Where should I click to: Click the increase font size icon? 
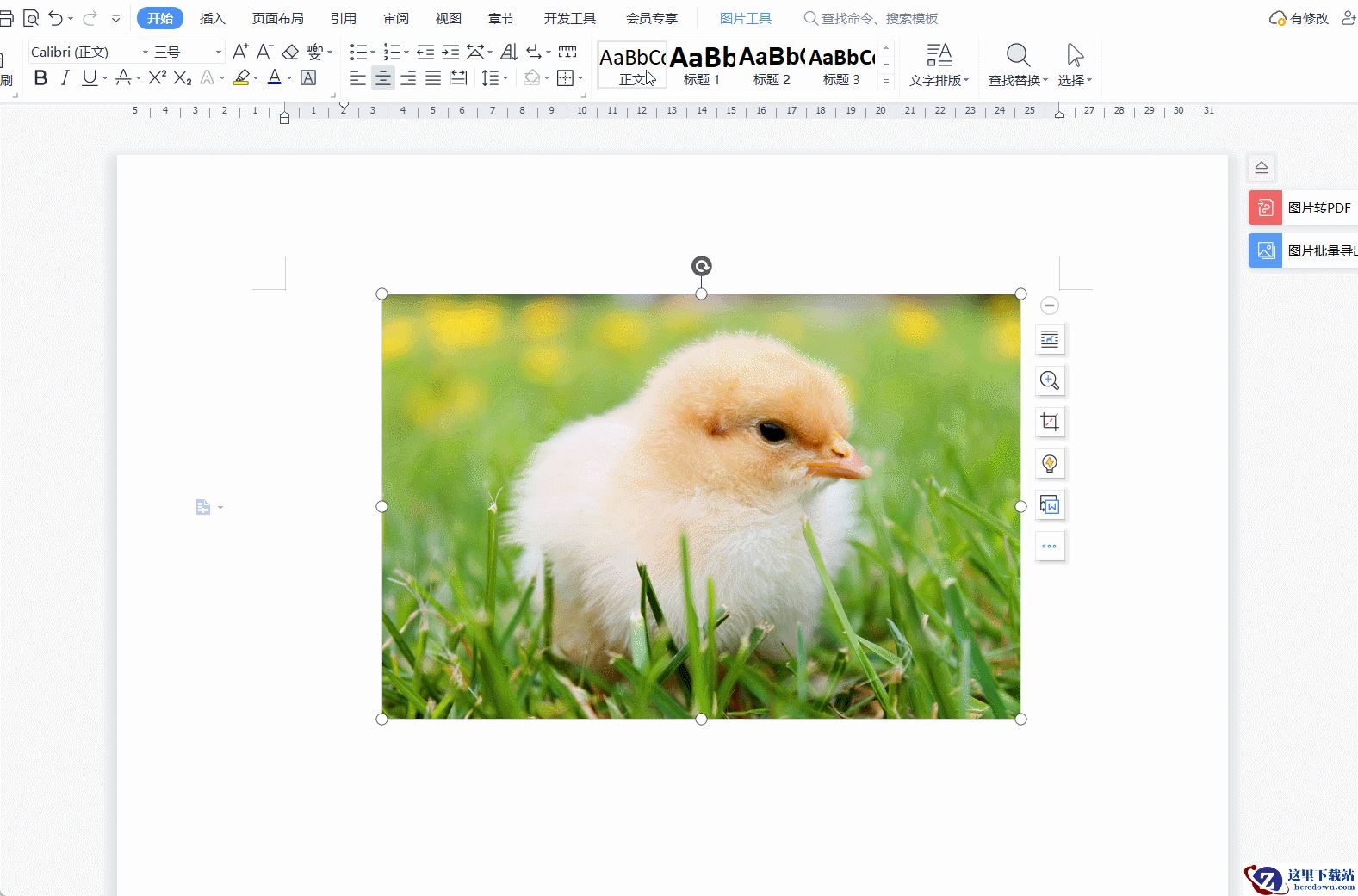click(240, 53)
